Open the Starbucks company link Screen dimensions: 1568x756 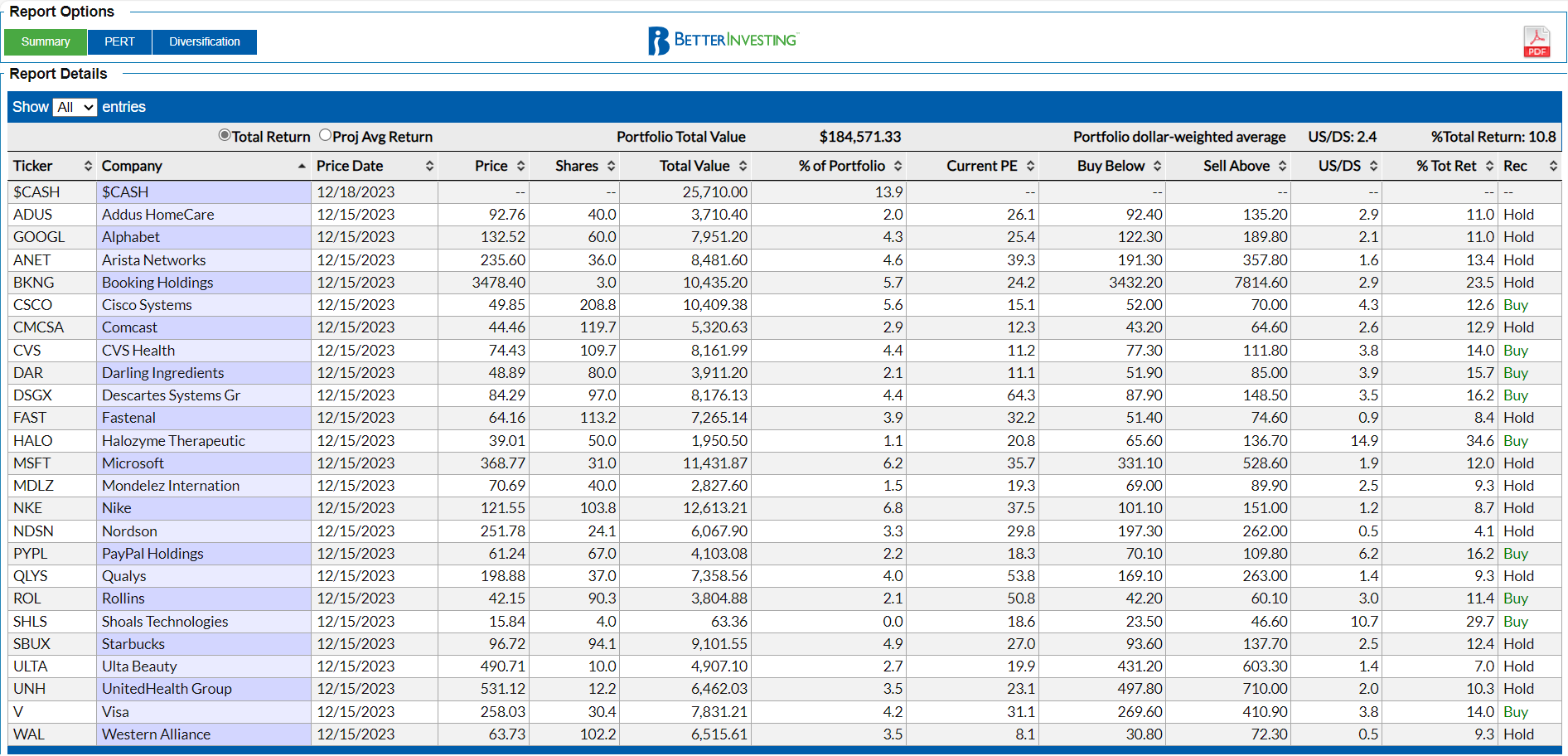(x=133, y=644)
